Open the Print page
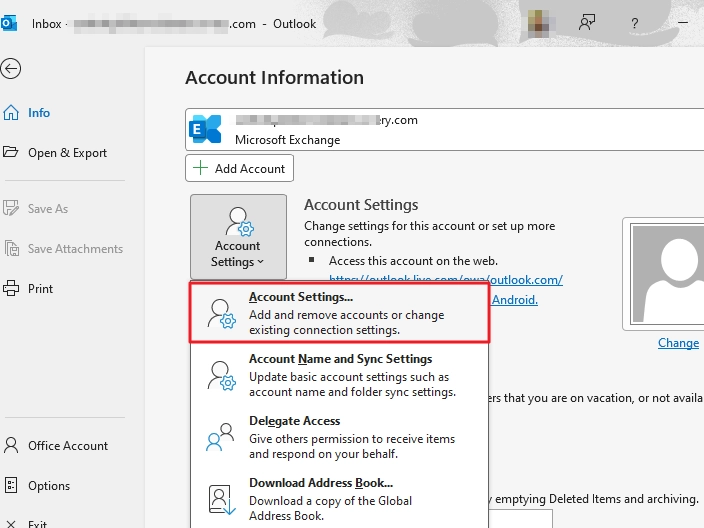This screenshot has width=704, height=528. point(40,289)
